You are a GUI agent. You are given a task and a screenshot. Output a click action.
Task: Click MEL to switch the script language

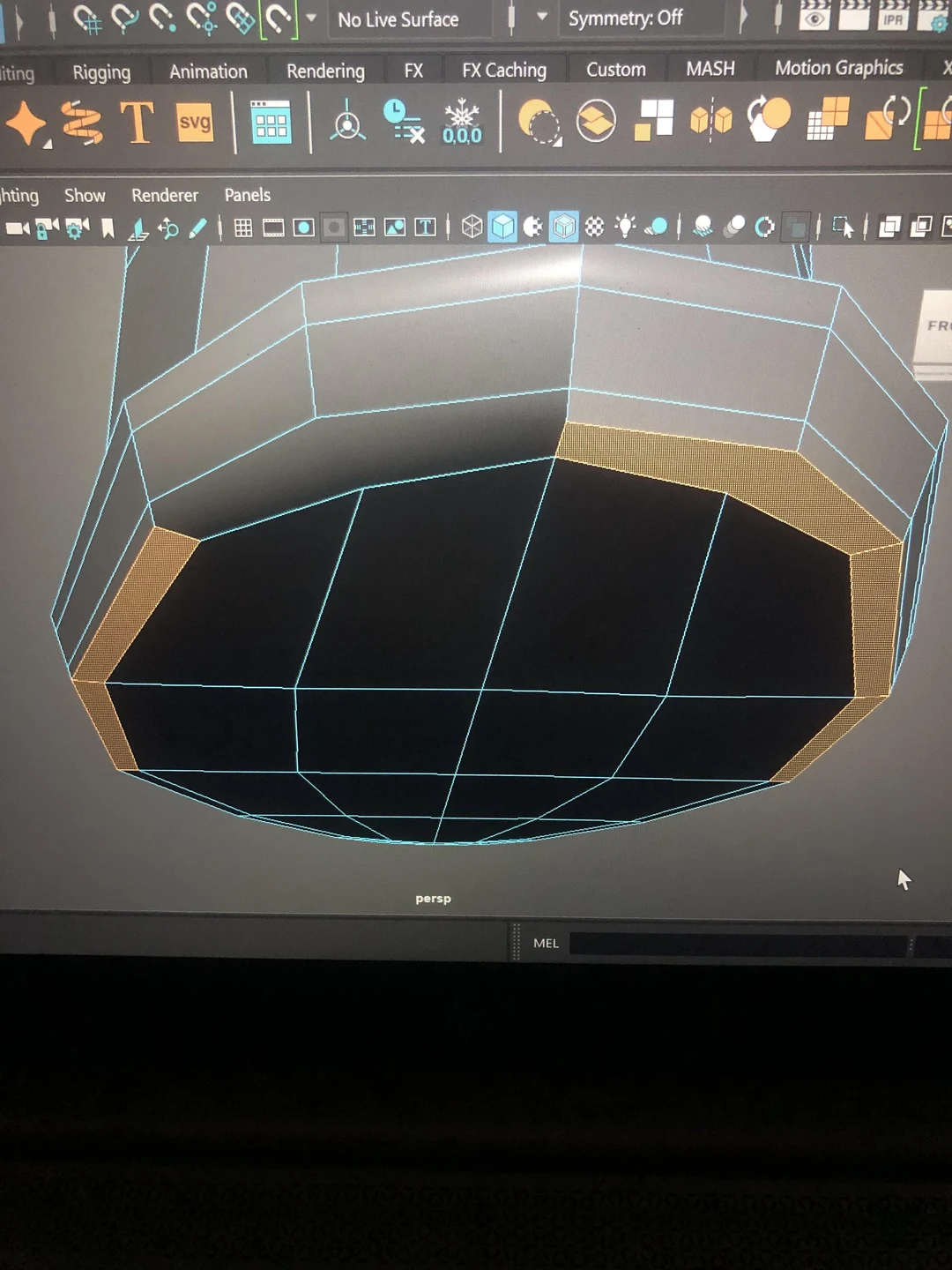pyautogui.click(x=547, y=943)
